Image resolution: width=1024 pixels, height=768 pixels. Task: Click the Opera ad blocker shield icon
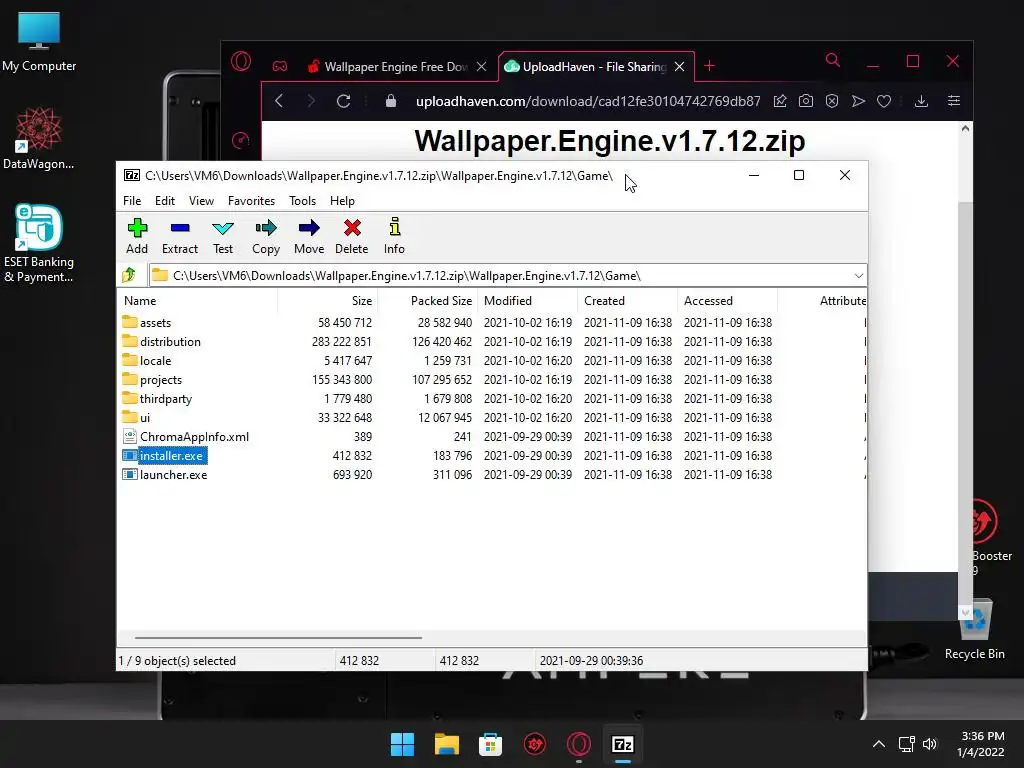[x=831, y=101]
